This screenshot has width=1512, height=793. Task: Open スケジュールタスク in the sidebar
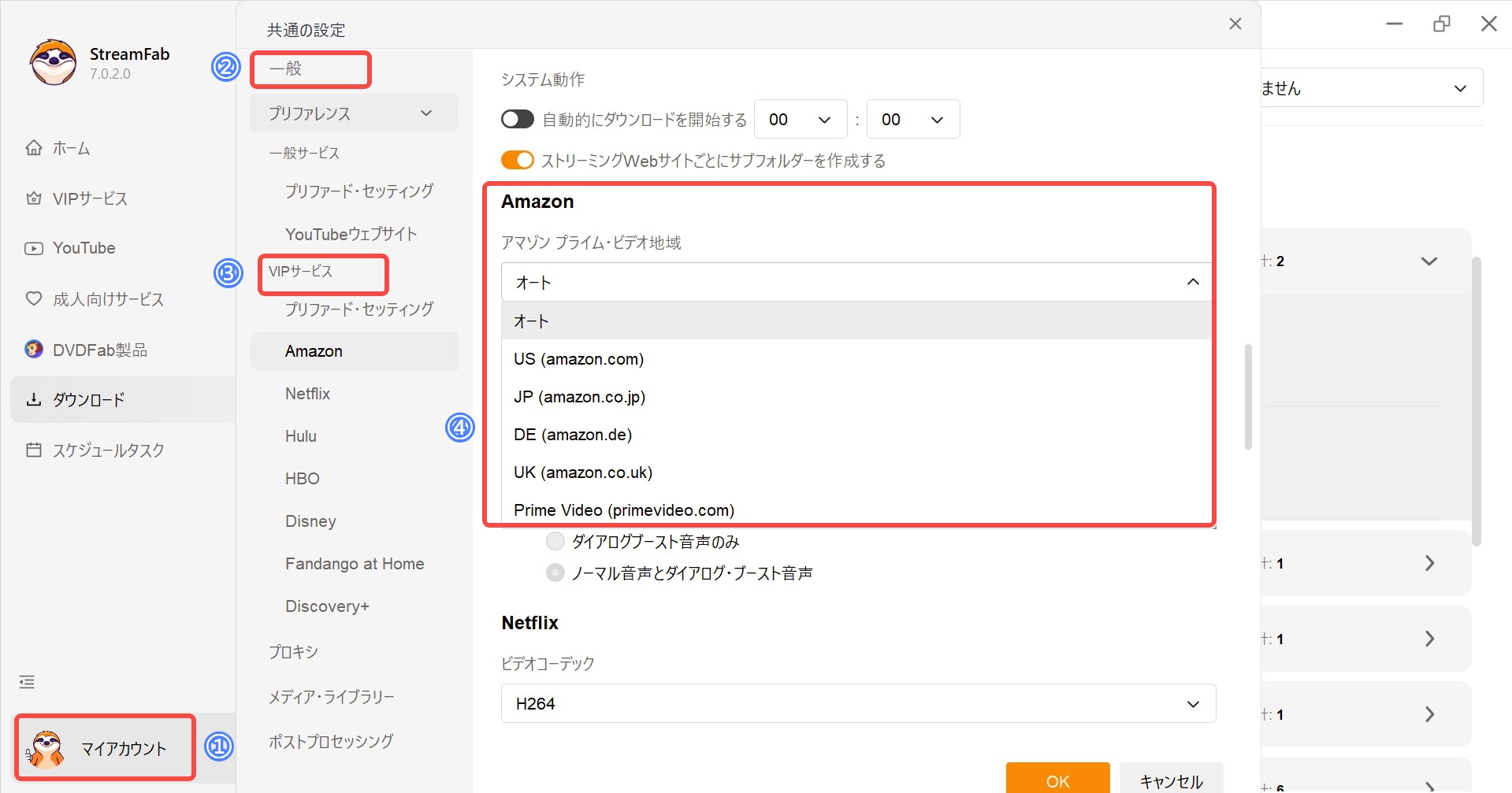(108, 450)
